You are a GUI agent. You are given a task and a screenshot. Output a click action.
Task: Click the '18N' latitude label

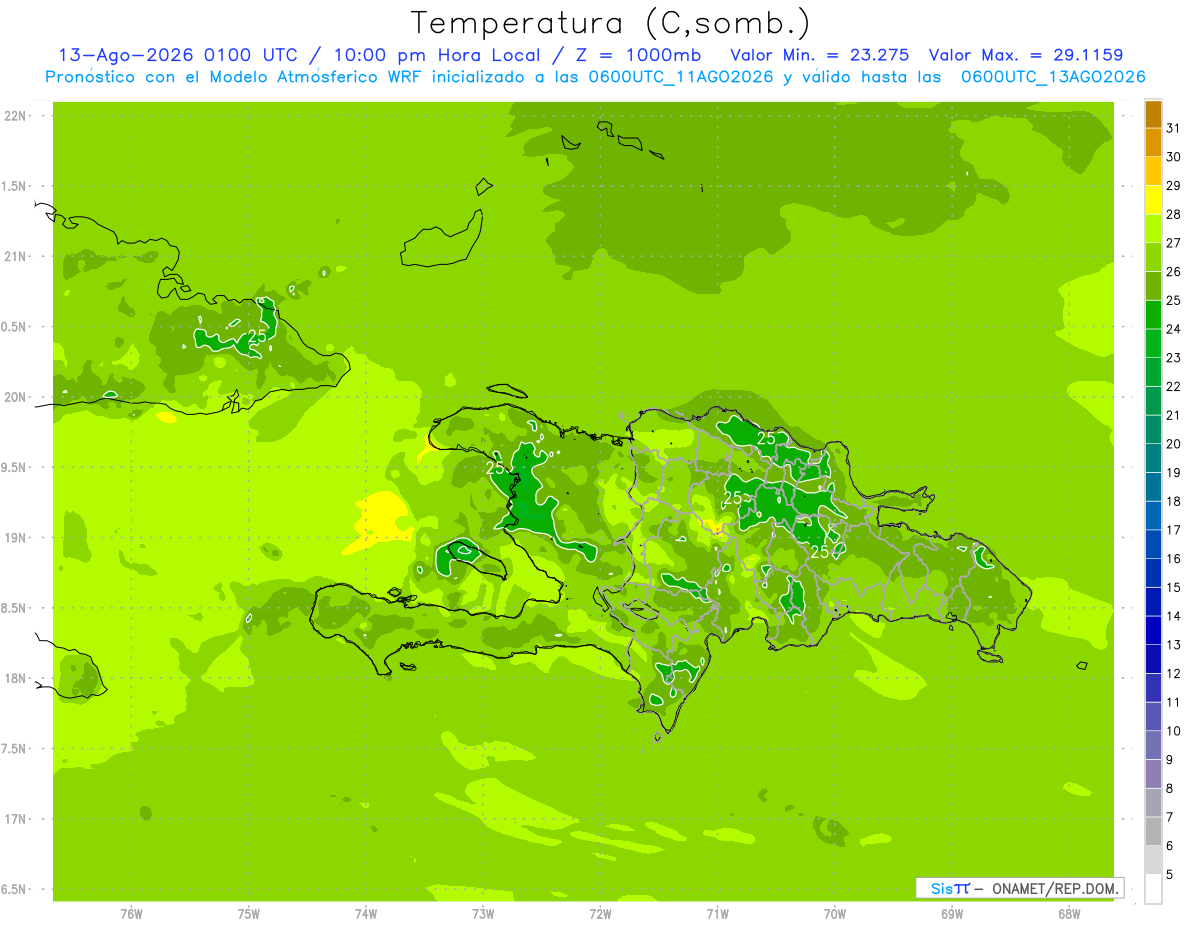(x=15, y=678)
